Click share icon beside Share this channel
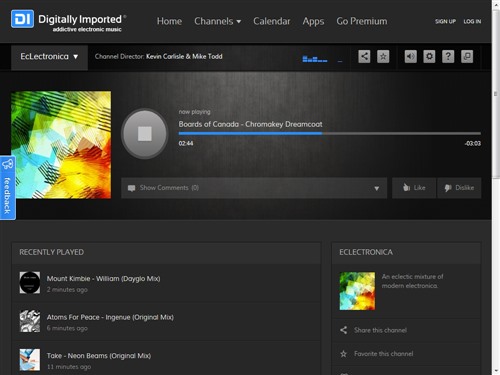The width and height of the screenshot is (500, 375). click(x=344, y=330)
